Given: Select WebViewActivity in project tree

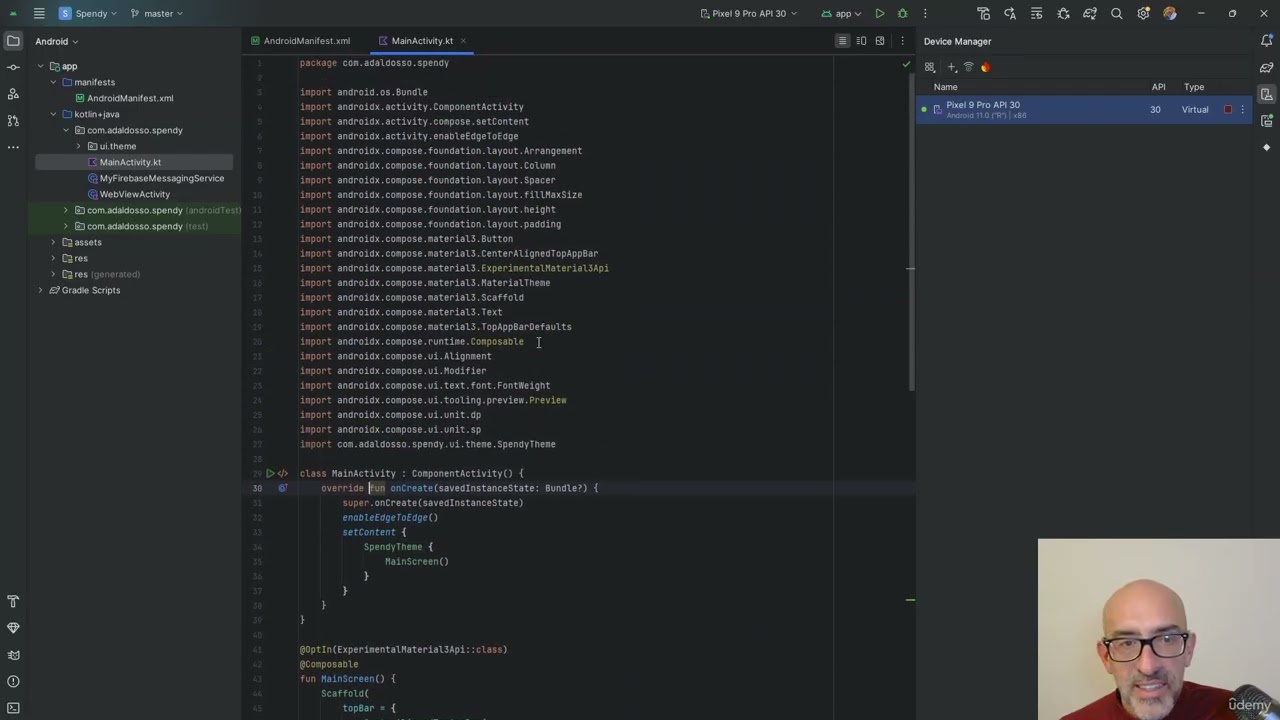Looking at the screenshot, I should point(128,194).
